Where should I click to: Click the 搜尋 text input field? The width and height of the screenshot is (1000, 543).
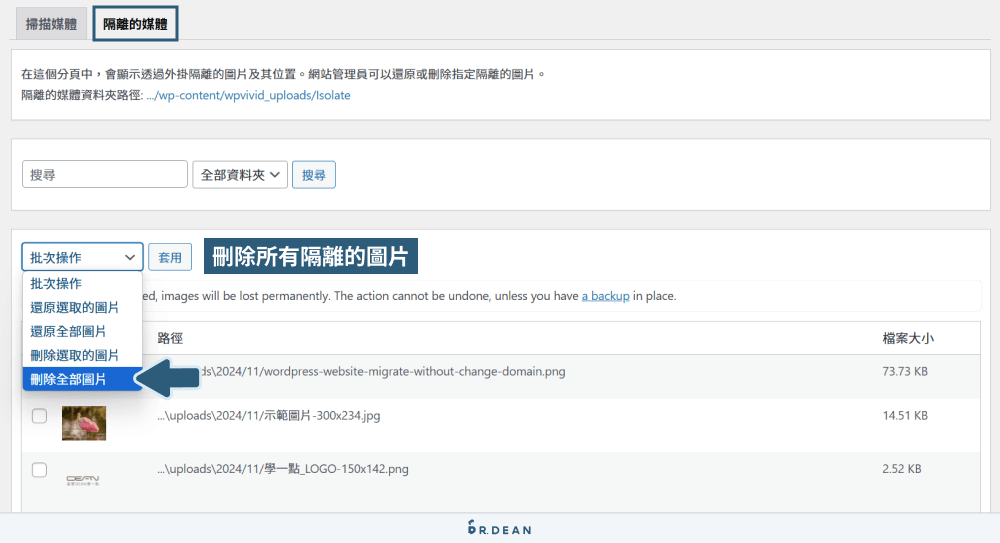(105, 174)
